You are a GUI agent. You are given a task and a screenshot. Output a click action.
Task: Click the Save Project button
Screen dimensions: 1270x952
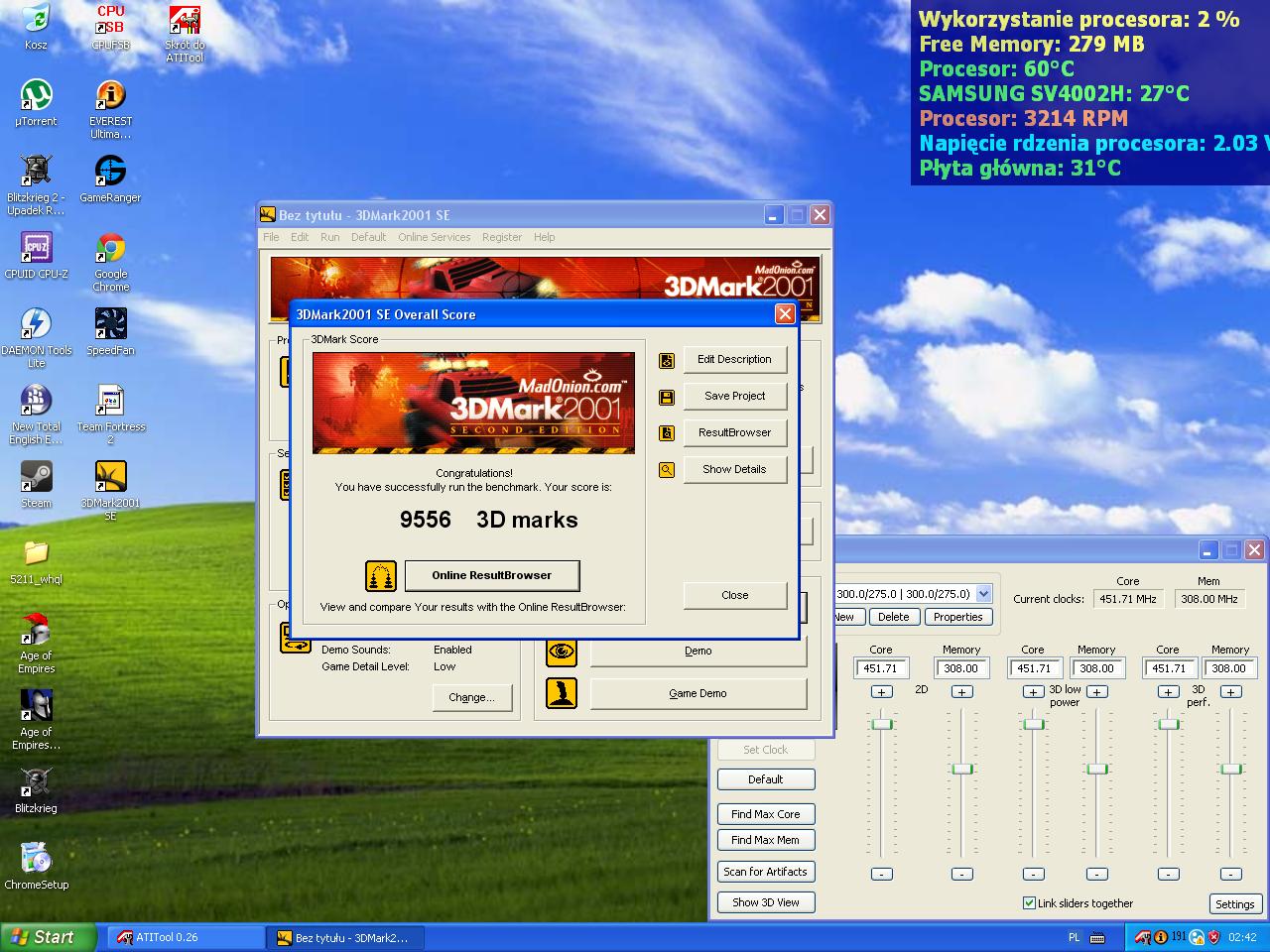tap(734, 397)
